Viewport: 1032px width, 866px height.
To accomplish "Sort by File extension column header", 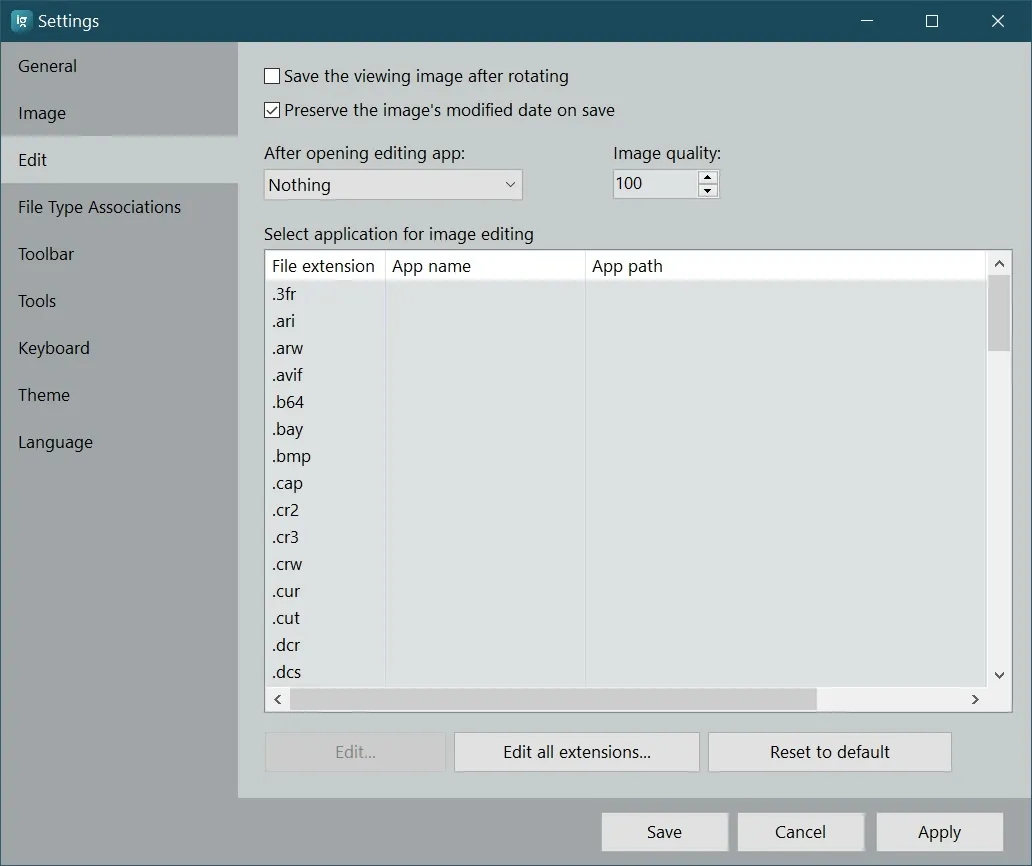I will point(325,266).
